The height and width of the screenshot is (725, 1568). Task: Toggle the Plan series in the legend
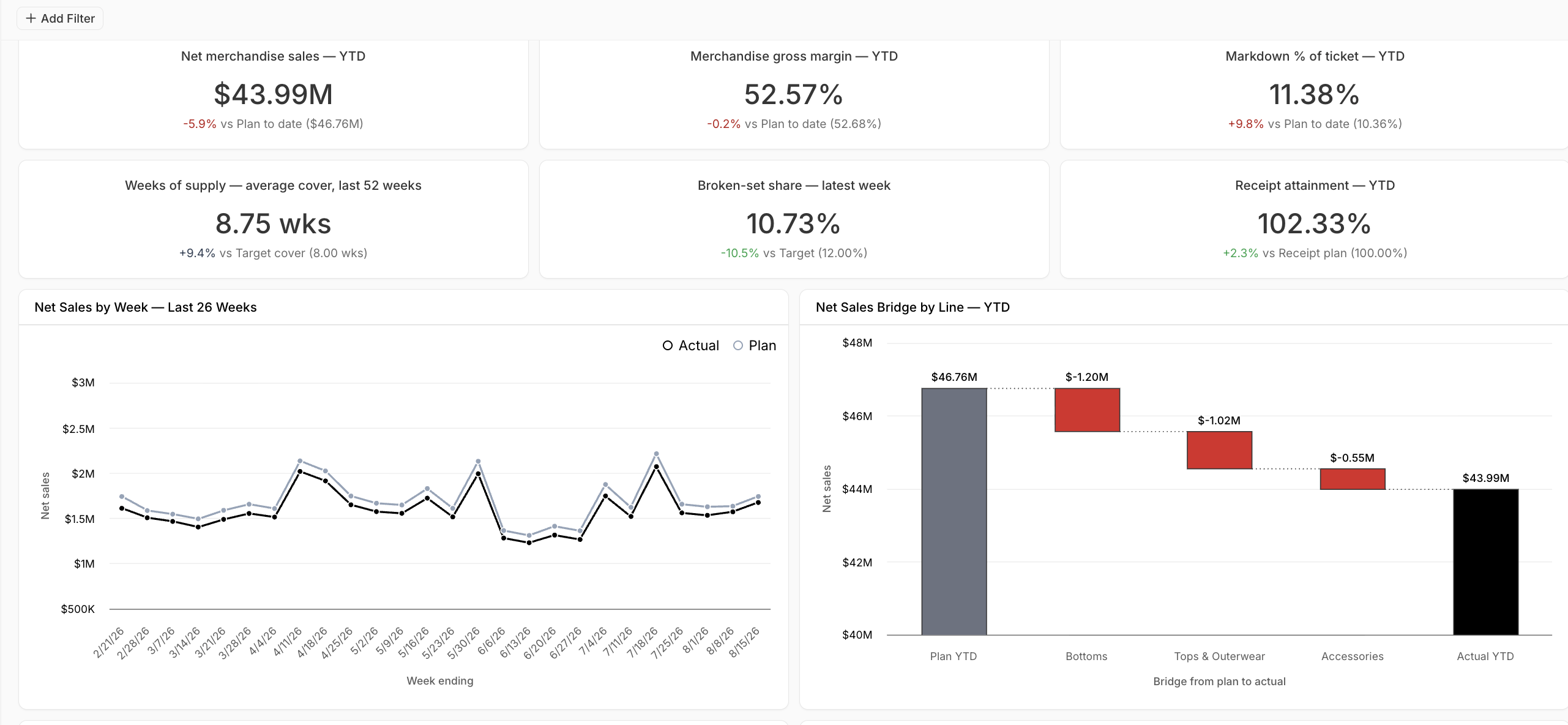755,345
